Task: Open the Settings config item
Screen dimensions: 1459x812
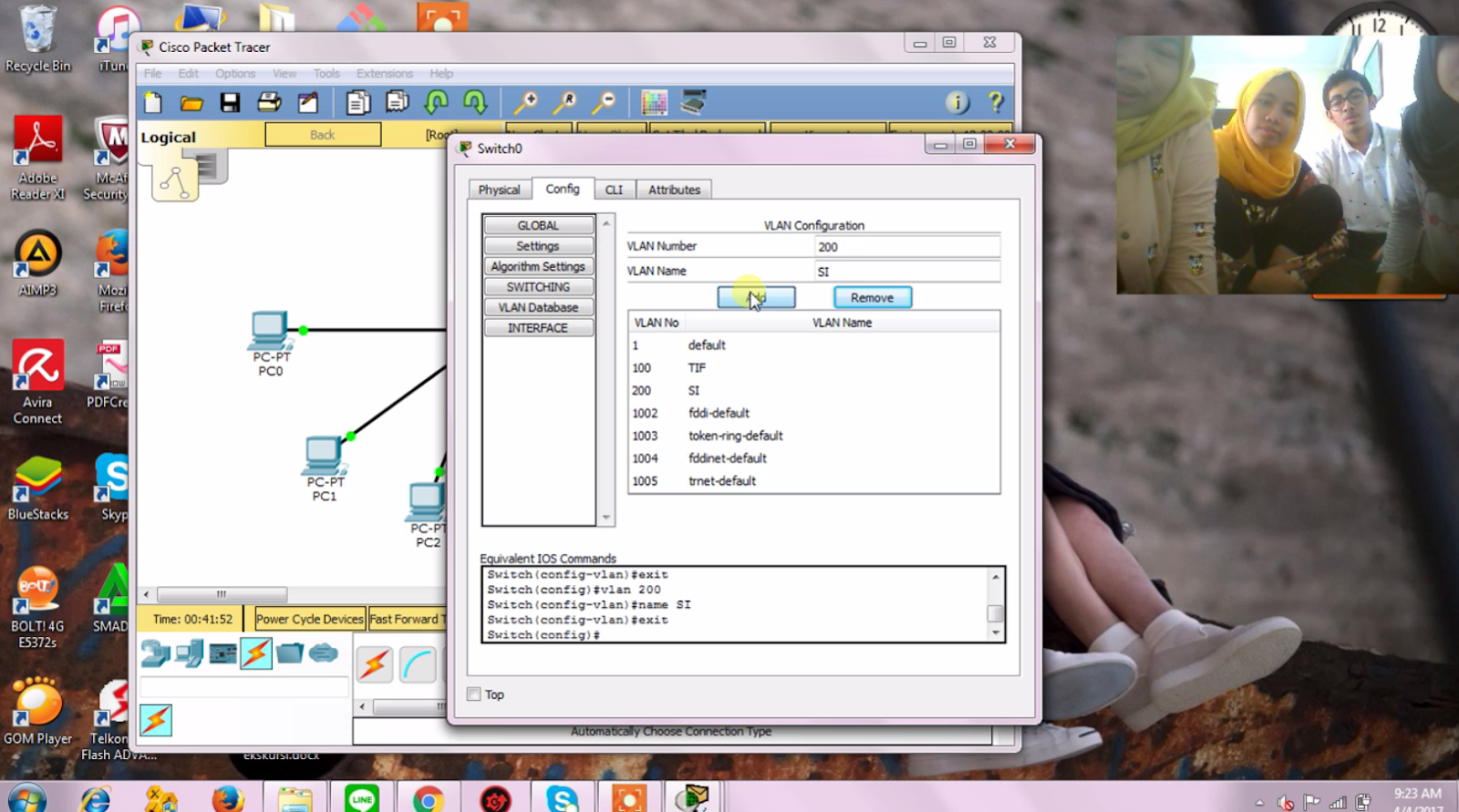Action: pos(538,246)
